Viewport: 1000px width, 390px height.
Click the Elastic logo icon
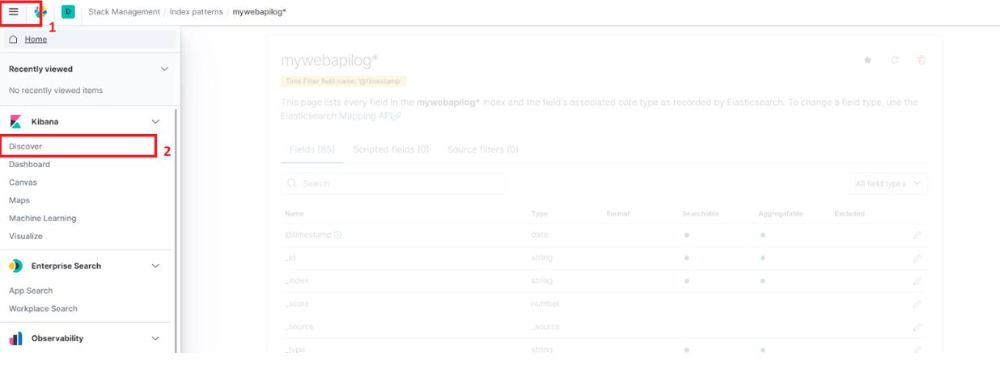(41, 12)
